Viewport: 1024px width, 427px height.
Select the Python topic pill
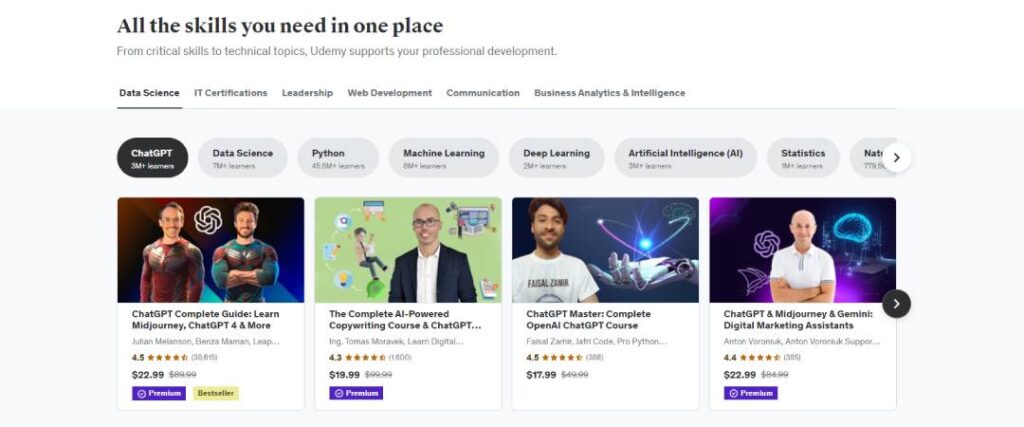338,158
